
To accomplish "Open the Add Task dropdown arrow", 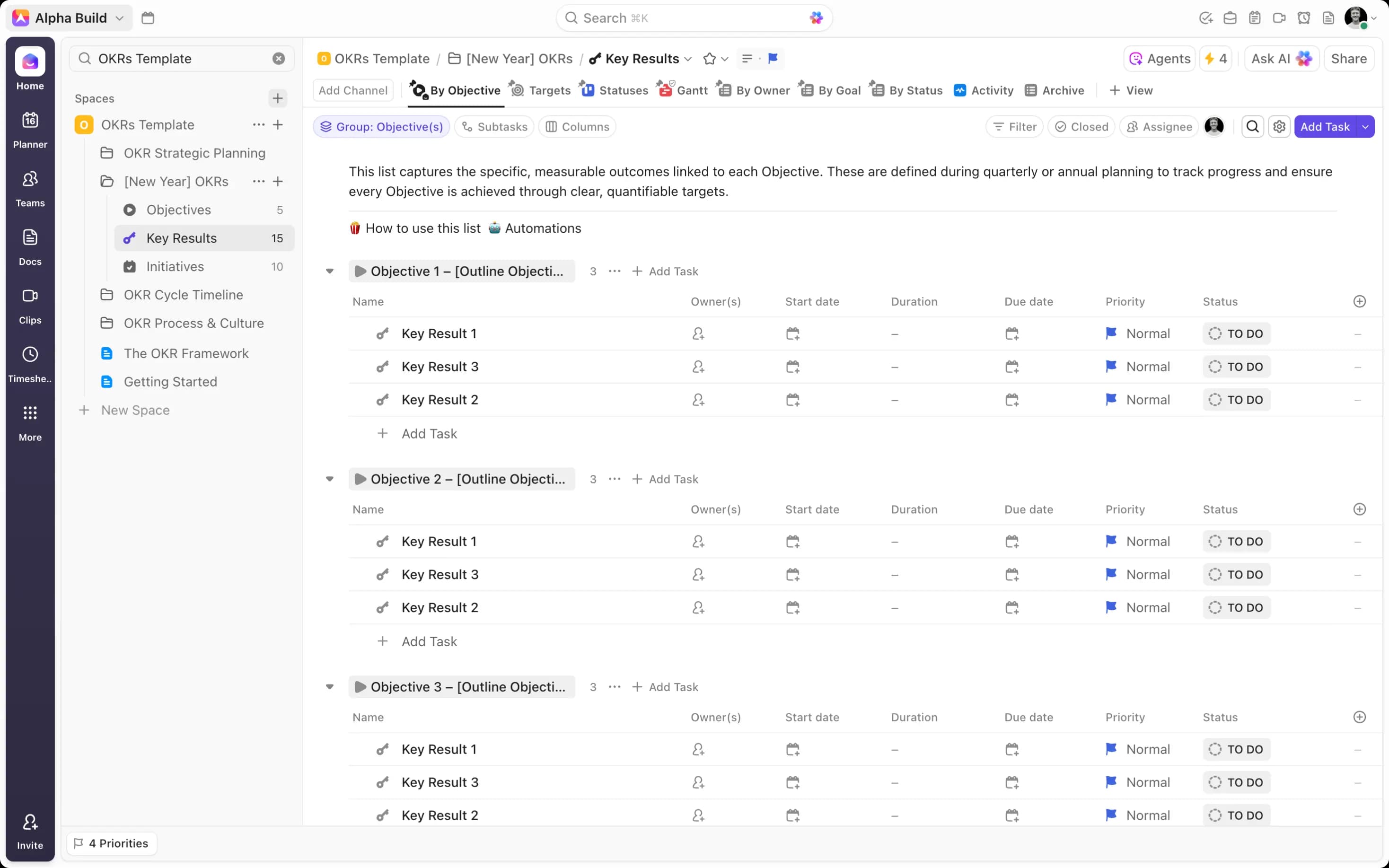I will (1365, 127).
